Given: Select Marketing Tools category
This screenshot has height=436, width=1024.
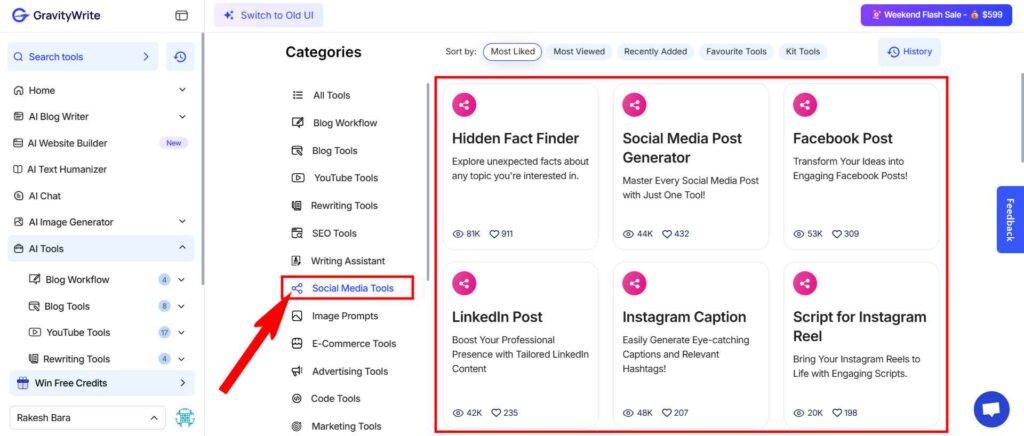Looking at the screenshot, I should click(x=336, y=426).
